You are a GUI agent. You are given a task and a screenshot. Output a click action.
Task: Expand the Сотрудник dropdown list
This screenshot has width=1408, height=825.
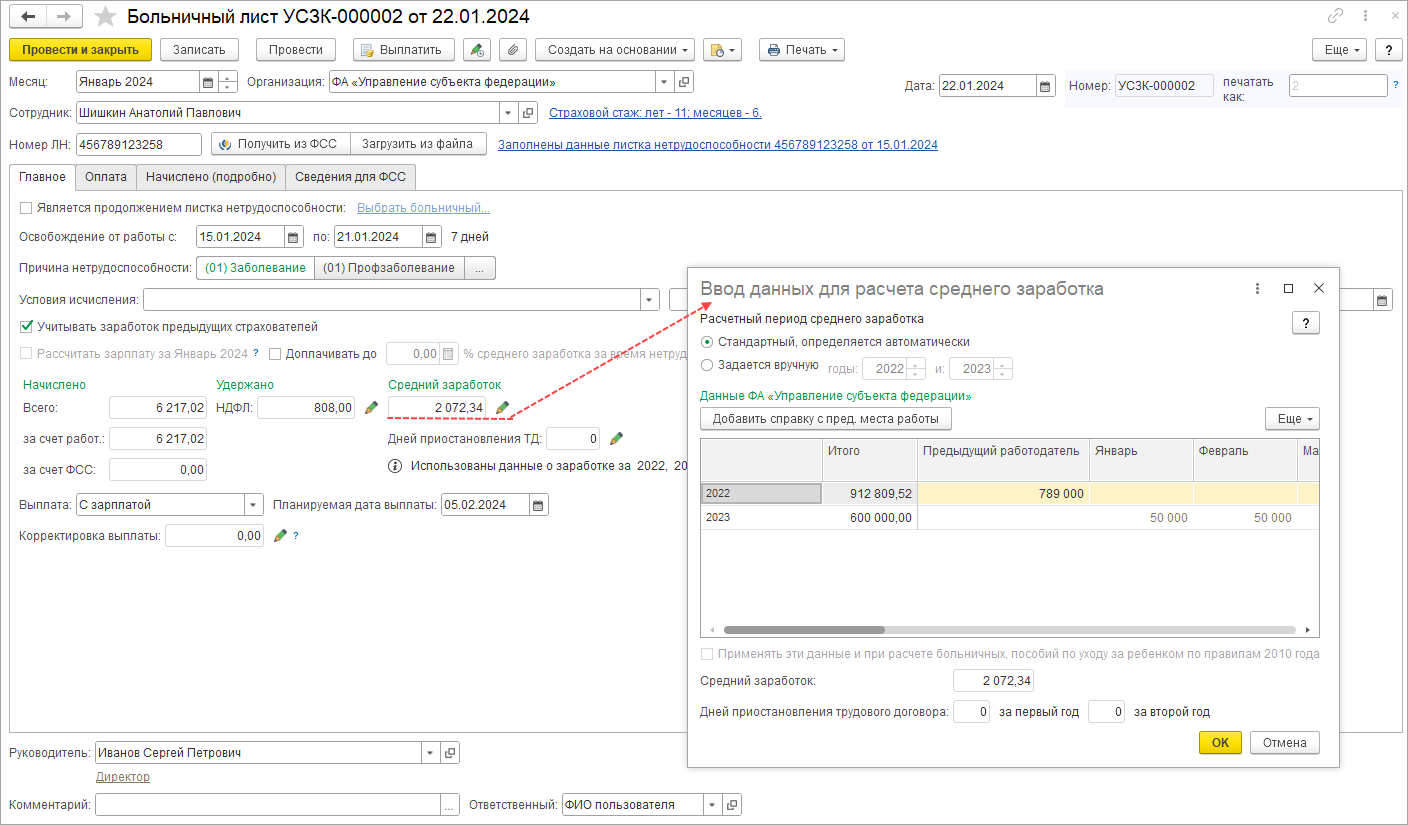click(510, 113)
